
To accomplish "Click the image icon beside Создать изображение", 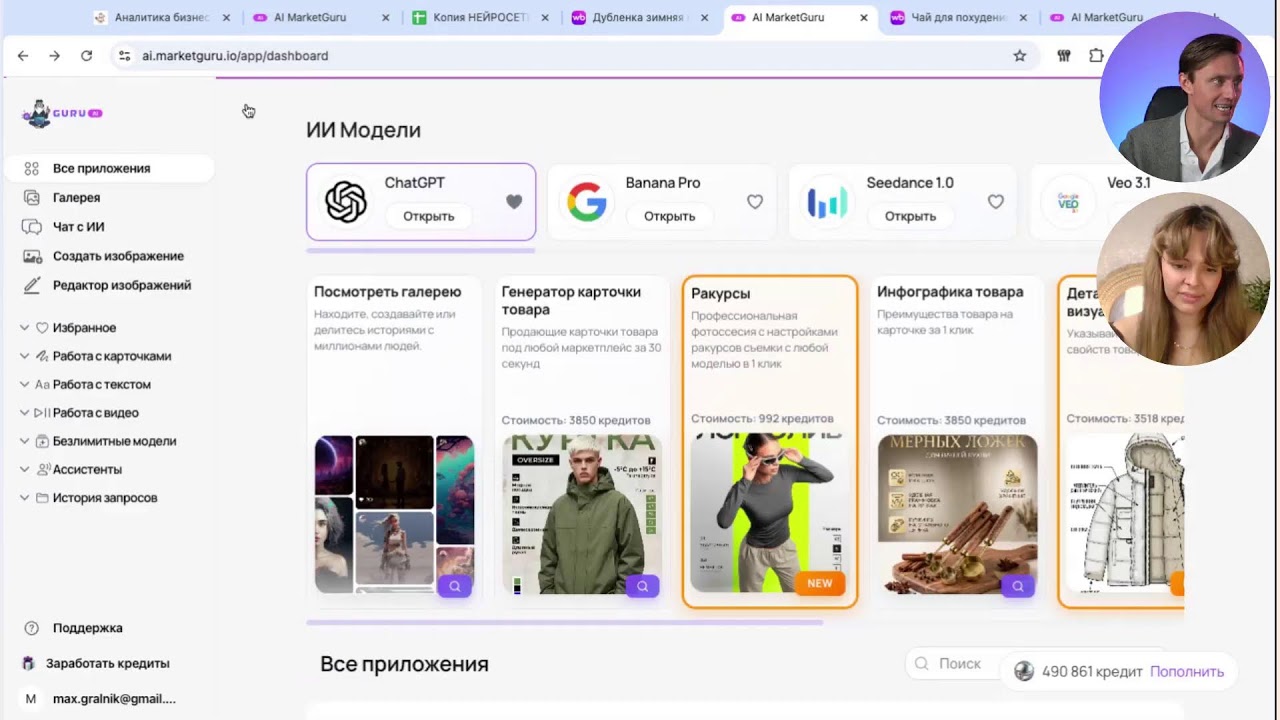I will coord(32,256).
